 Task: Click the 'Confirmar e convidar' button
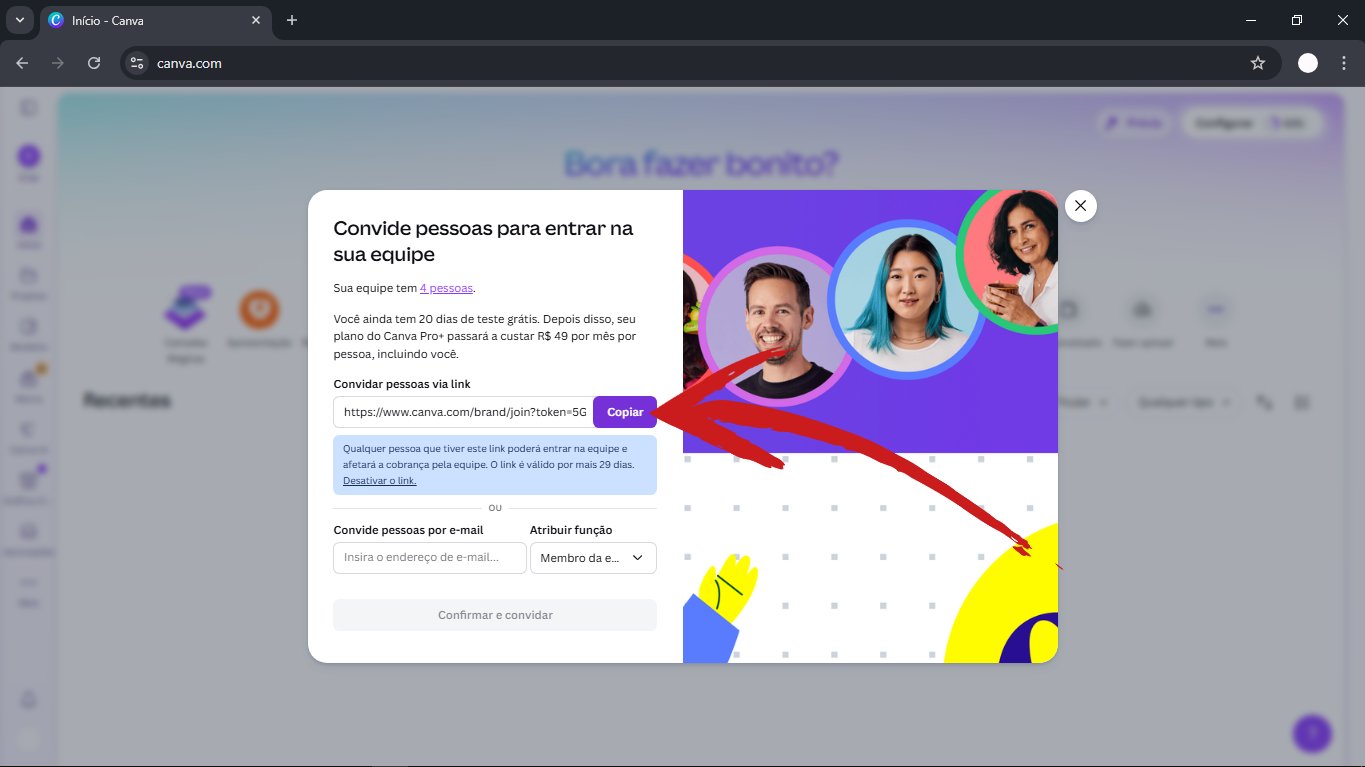coord(495,615)
